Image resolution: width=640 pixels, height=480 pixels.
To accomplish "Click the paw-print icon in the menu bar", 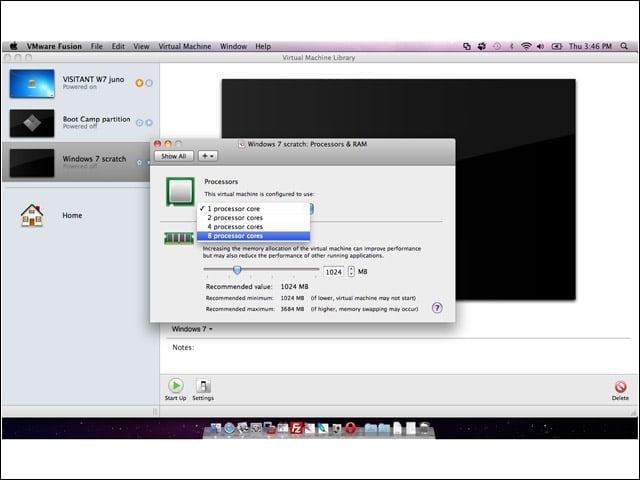I will [x=482, y=46].
